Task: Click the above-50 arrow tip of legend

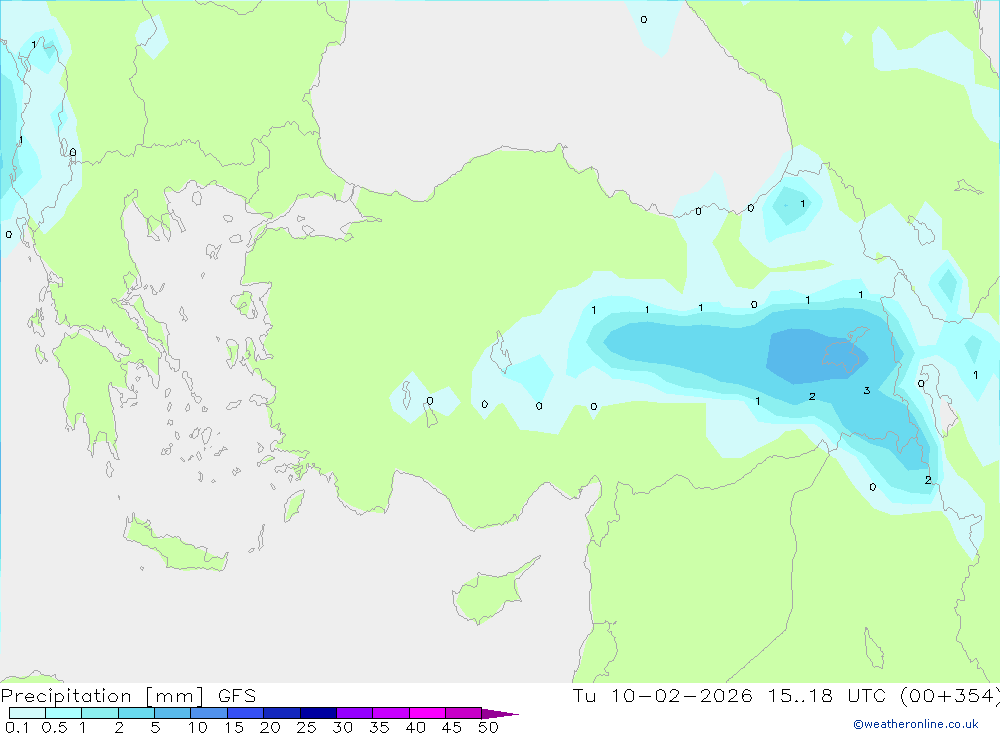Action: (499, 714)
